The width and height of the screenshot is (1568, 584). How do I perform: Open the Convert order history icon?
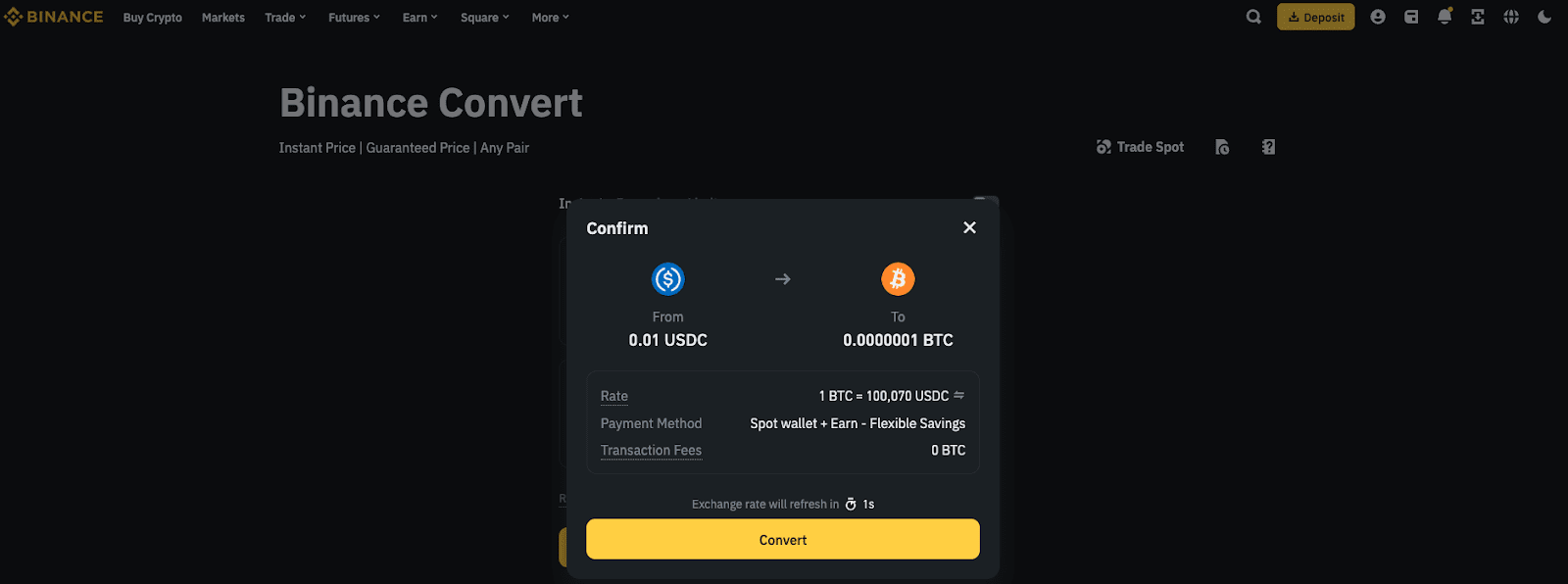pos(1222,147)
